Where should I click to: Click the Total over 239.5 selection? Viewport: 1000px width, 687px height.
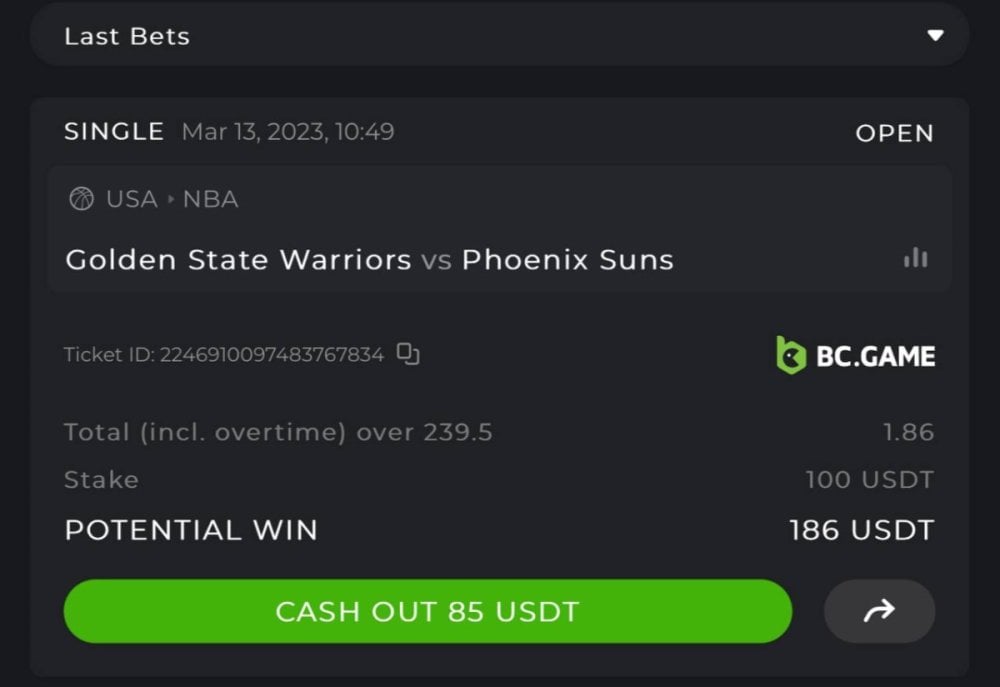tap(278, 432)
